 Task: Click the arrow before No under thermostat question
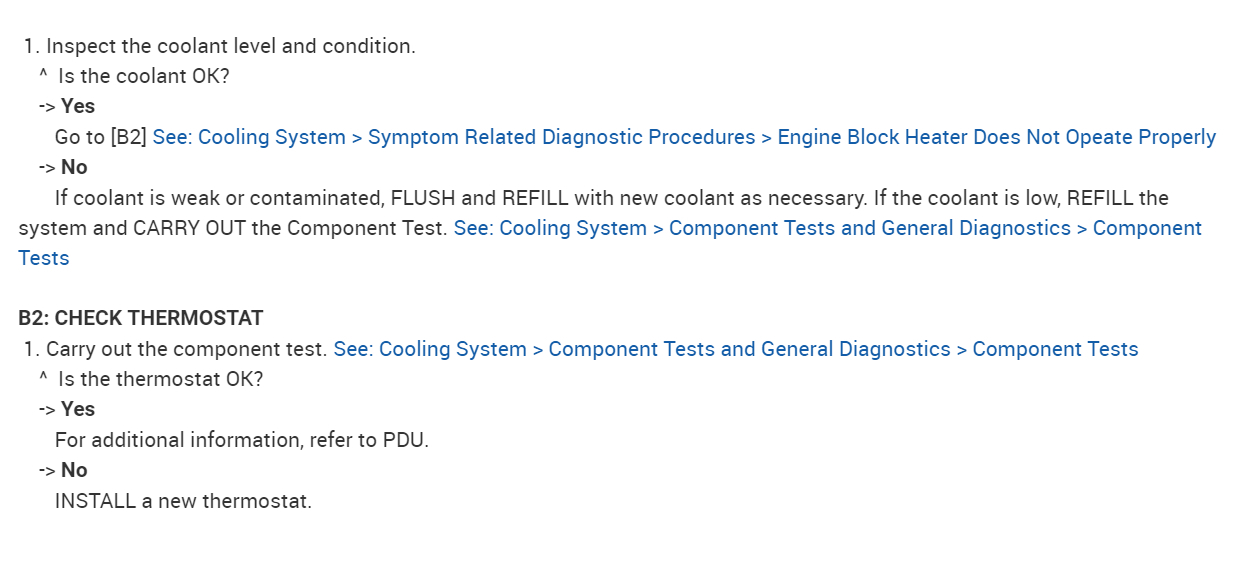coord(47,470)
